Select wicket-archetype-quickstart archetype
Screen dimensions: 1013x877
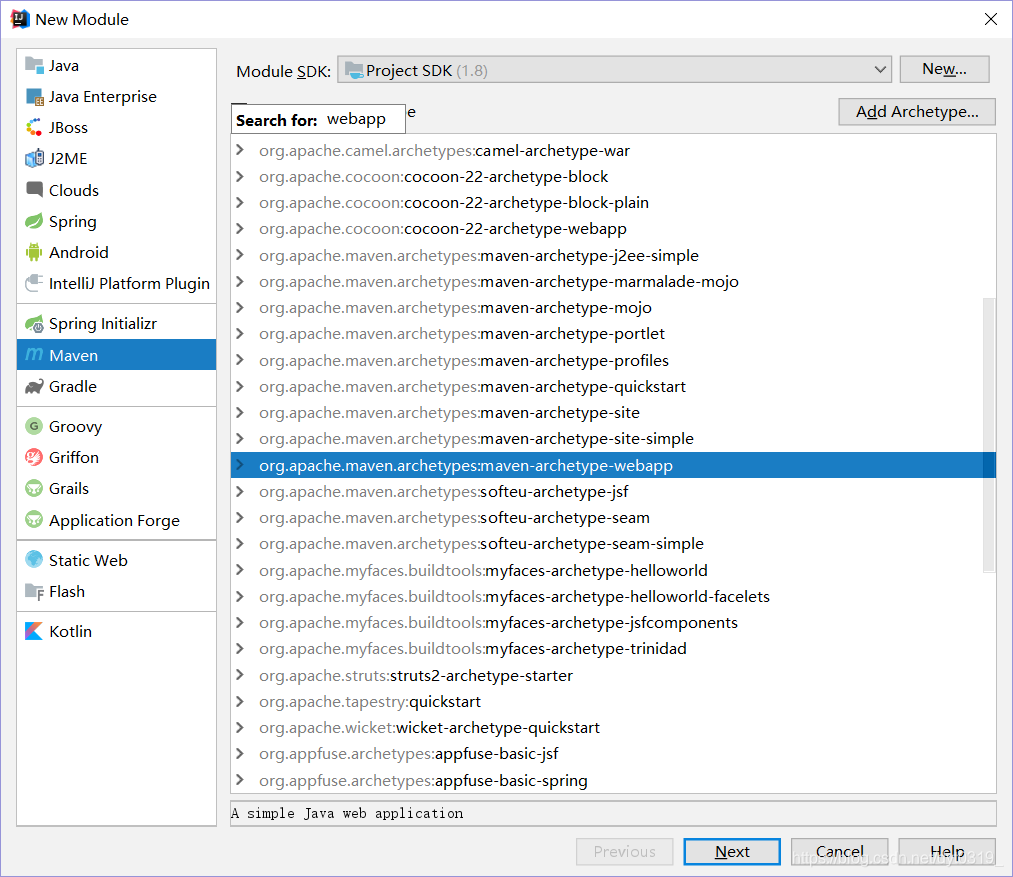point(429,728)
